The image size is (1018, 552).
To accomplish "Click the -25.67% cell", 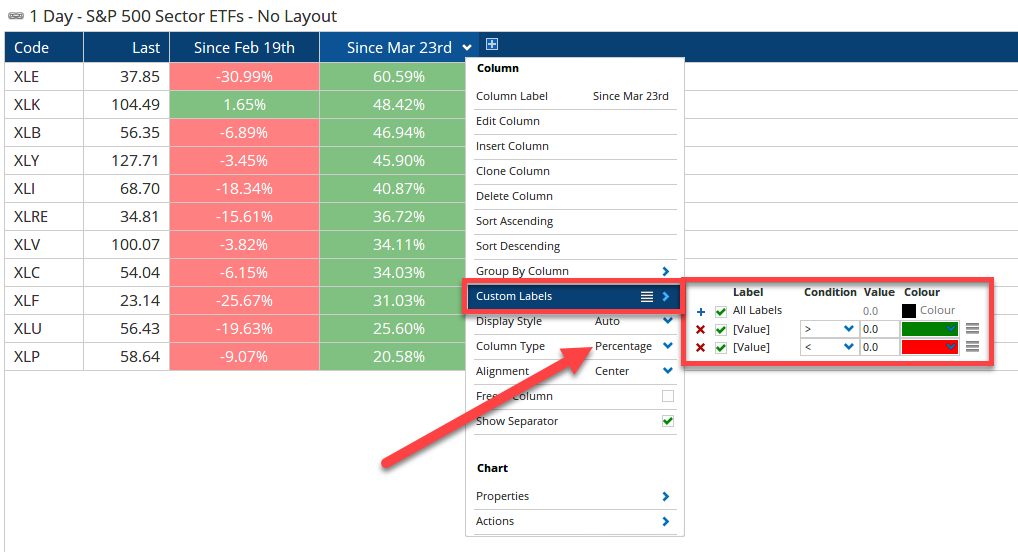I will click(x=244, y=301).
